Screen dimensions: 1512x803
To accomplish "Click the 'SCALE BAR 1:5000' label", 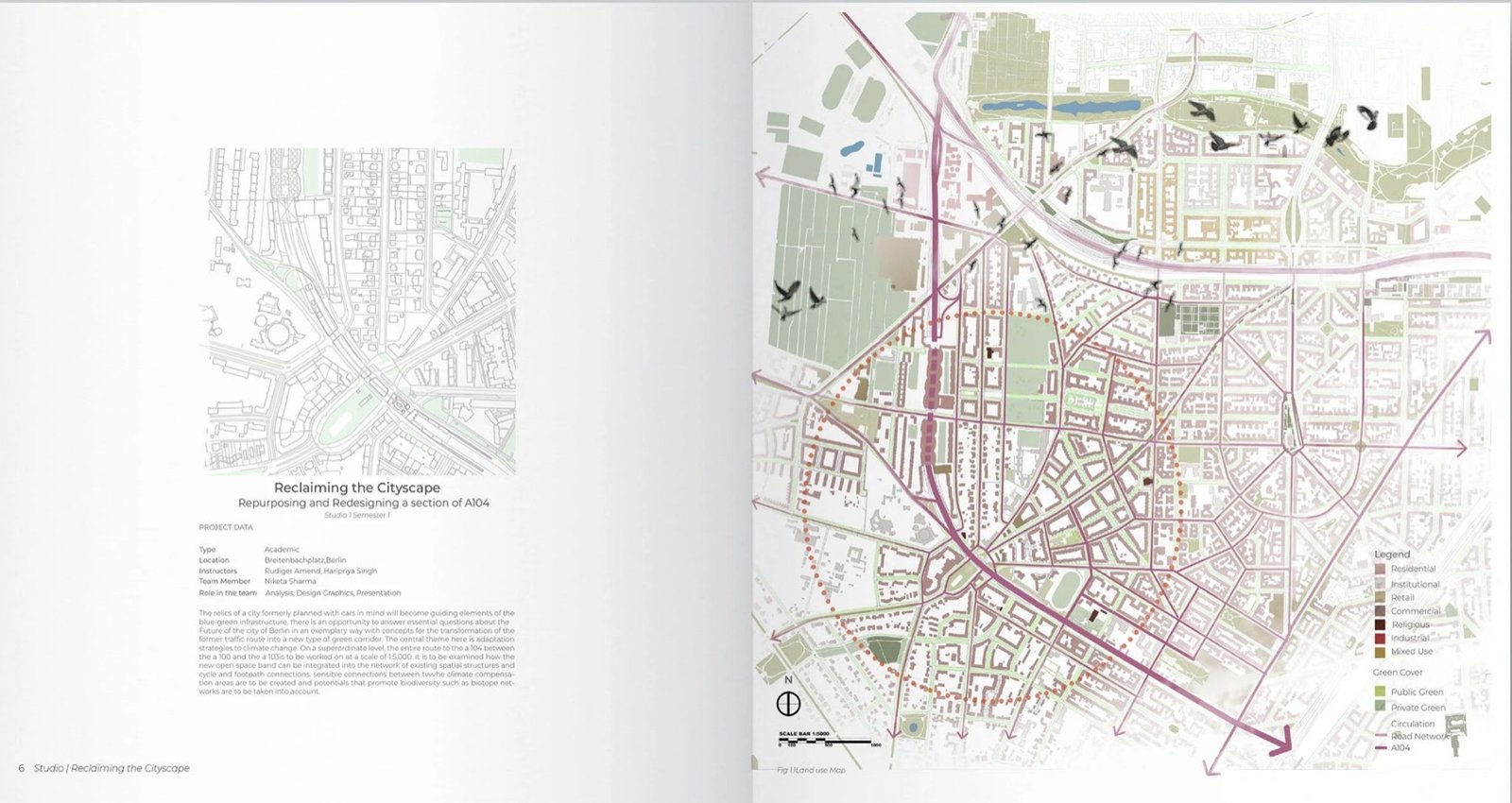I will point(804,734).
